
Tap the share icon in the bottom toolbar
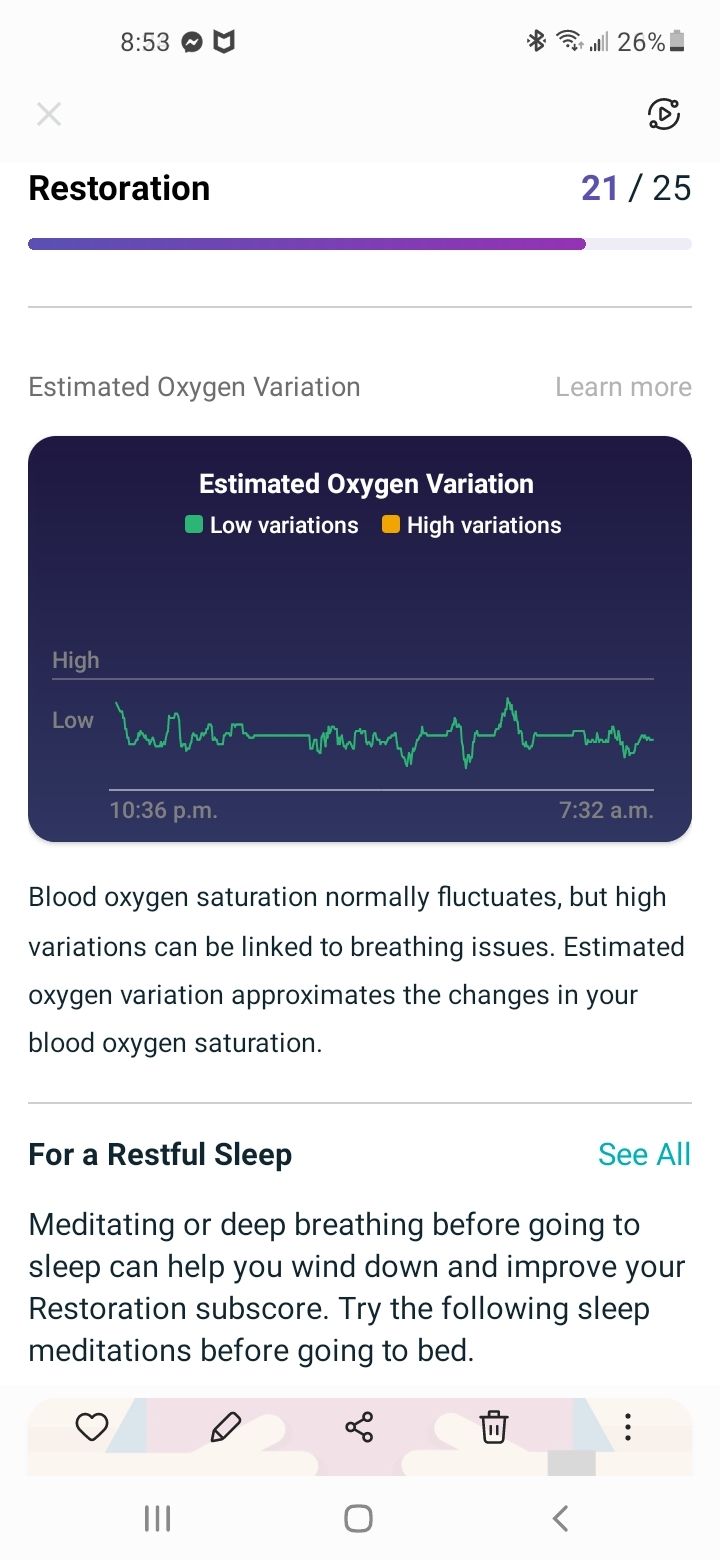(359, 1427)
